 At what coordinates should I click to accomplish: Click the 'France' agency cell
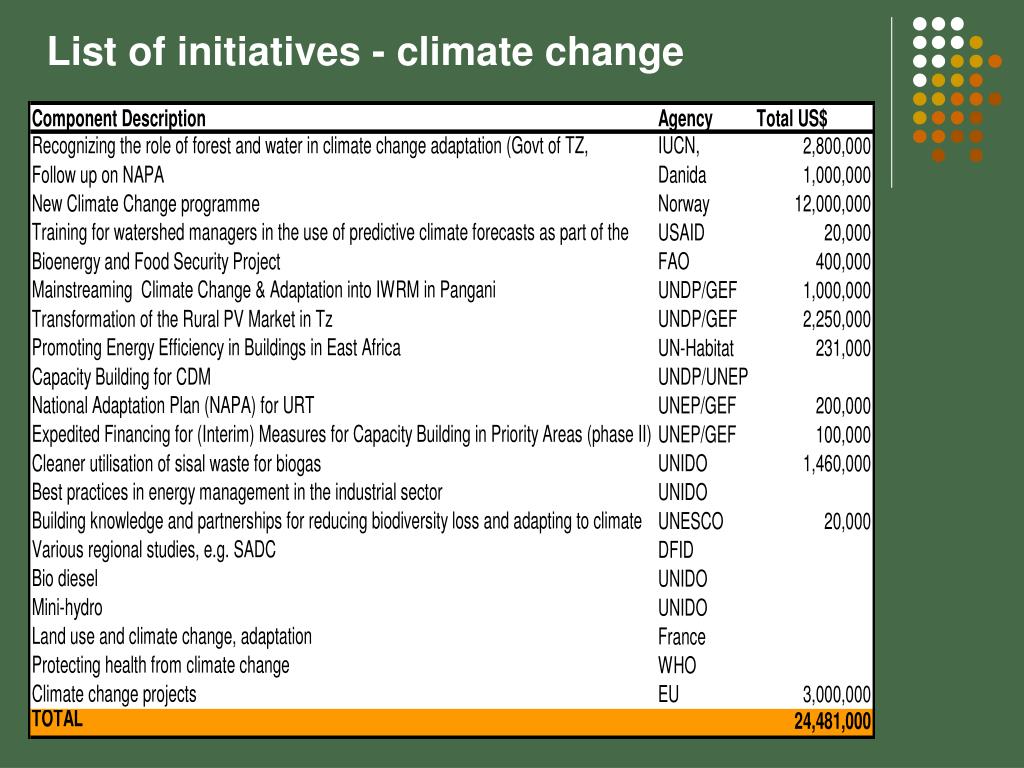681,637
